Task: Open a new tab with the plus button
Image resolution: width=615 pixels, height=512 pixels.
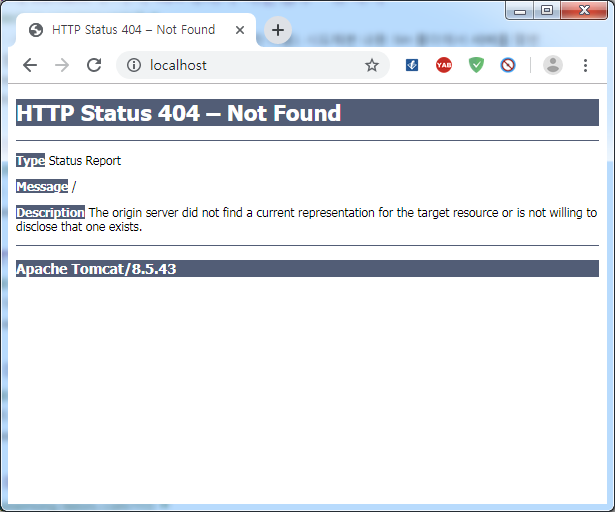Action: pos(278,30)
